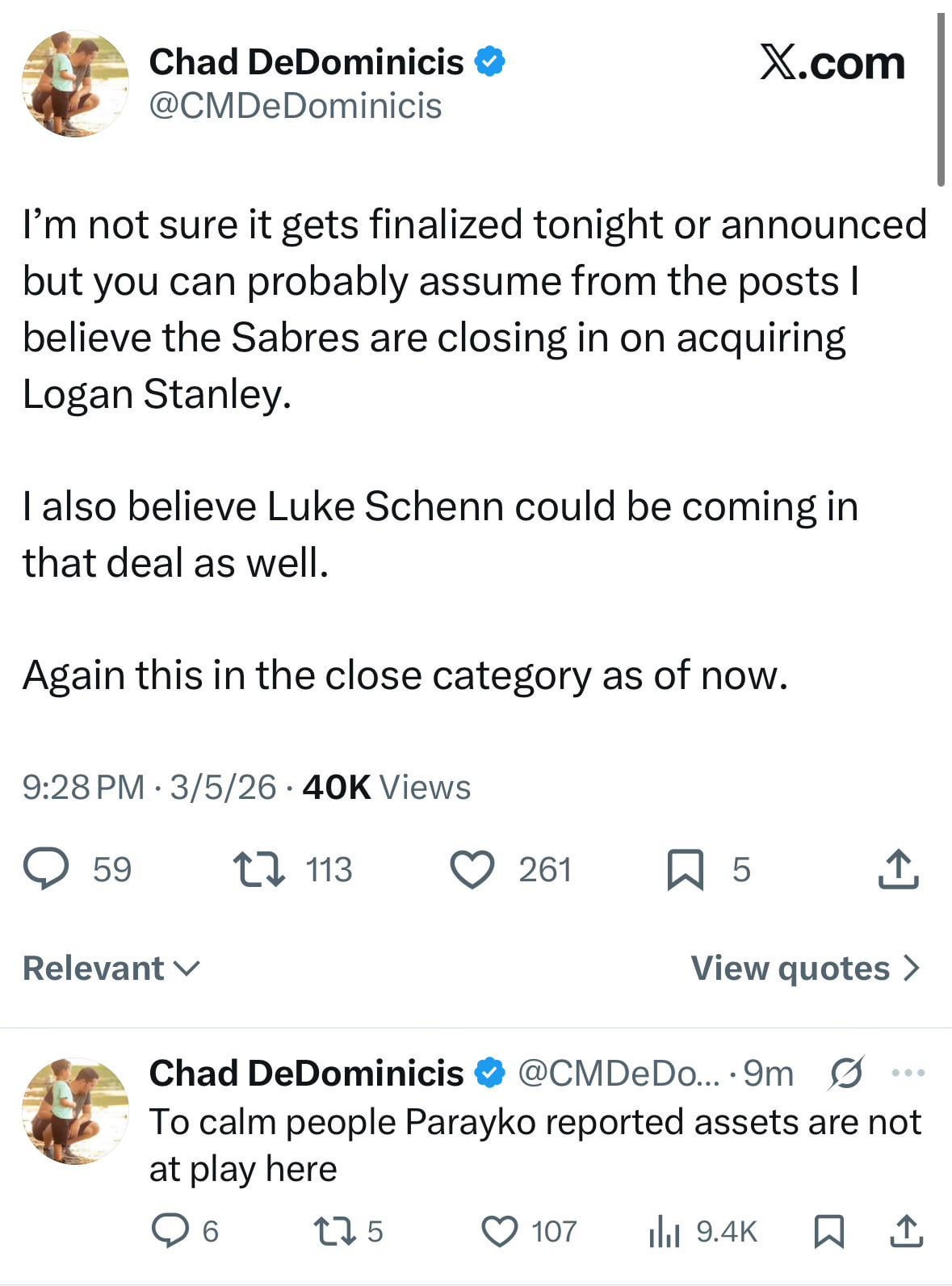Open the Relevant sort dropdown

pyautogui.click(x=111, y=968)
